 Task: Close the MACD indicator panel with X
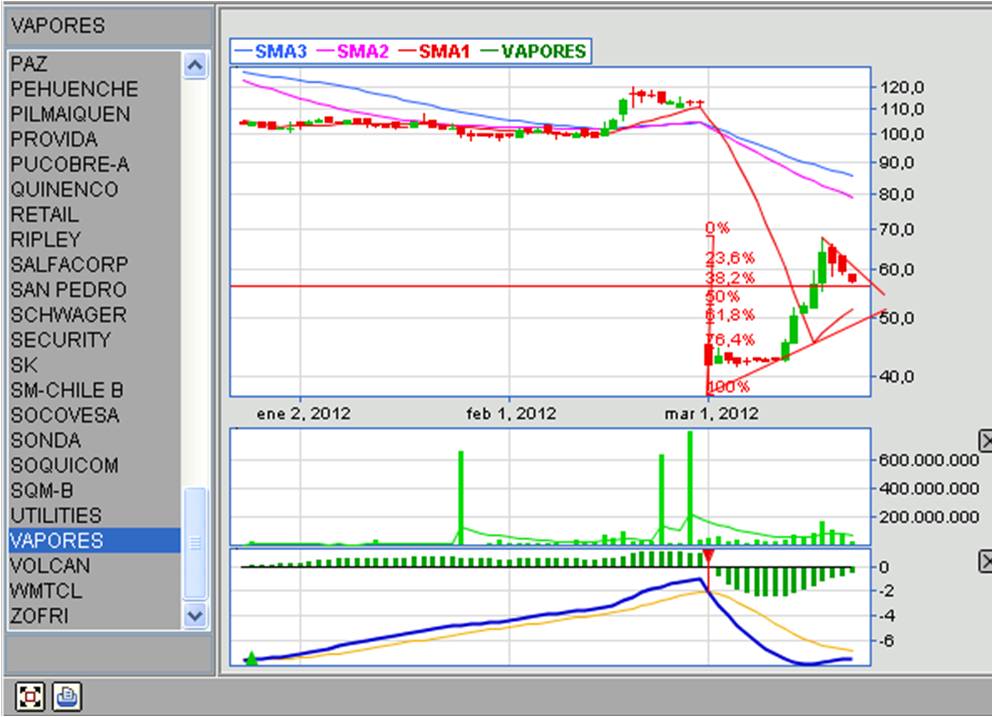pos(986,561)
